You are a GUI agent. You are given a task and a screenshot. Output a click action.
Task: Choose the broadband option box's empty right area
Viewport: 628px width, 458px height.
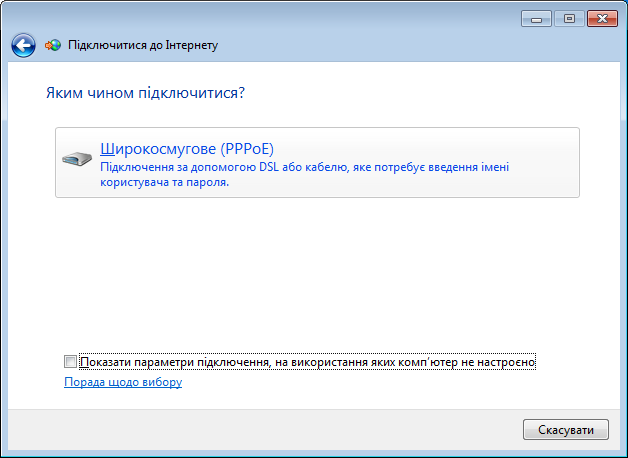coord(545,162)
